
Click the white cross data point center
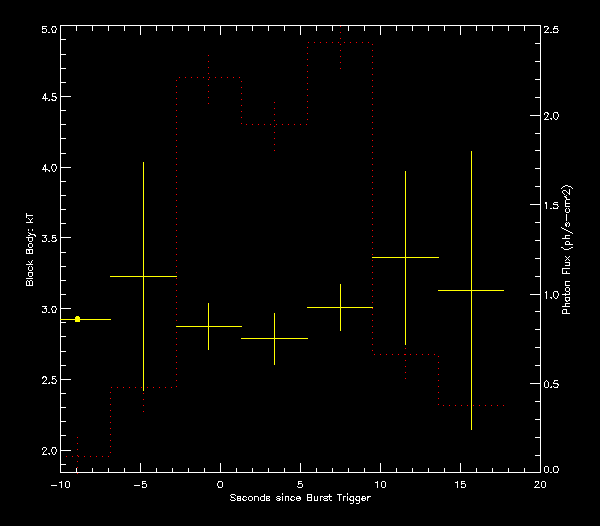click(x=405, y=258)
